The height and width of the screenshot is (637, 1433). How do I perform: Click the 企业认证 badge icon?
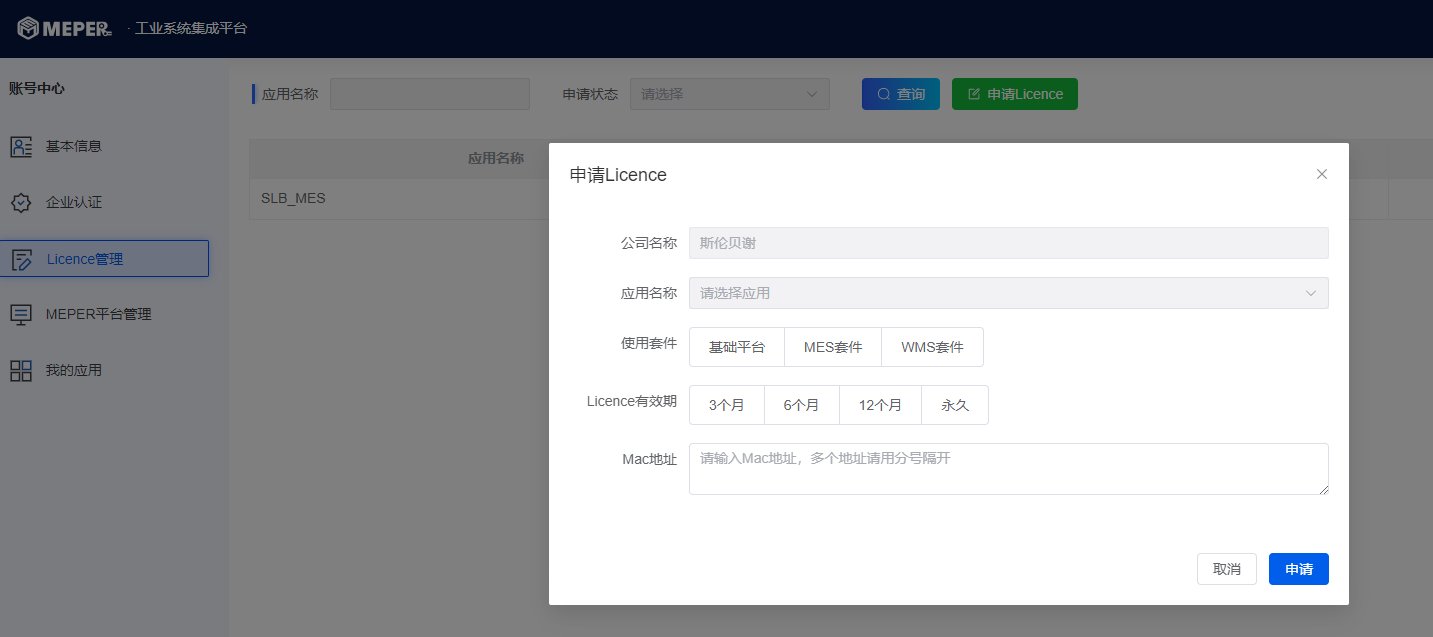(x=21, y=203)
